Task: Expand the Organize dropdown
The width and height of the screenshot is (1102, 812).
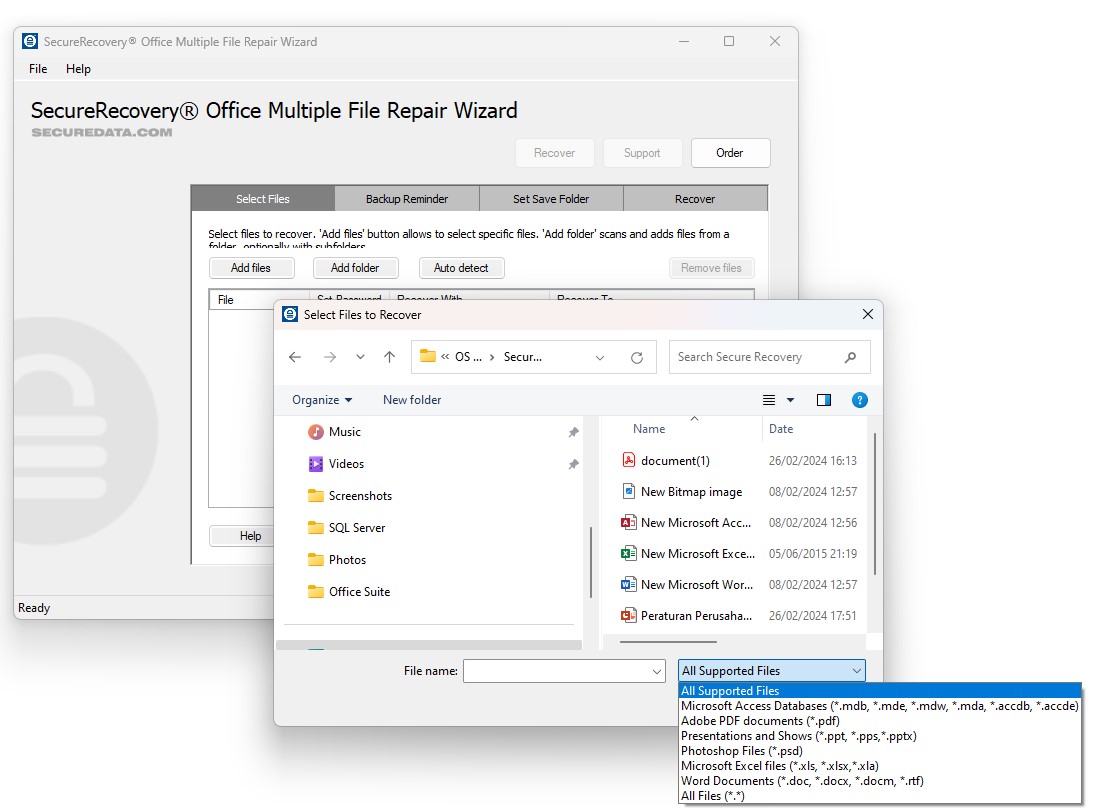Action: click(321, 399)
